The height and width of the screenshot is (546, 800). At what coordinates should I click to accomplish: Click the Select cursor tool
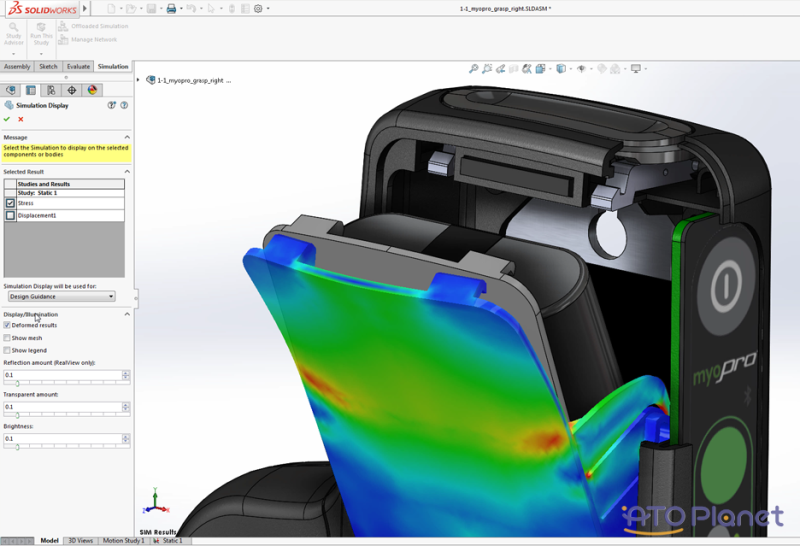(211, 9)
